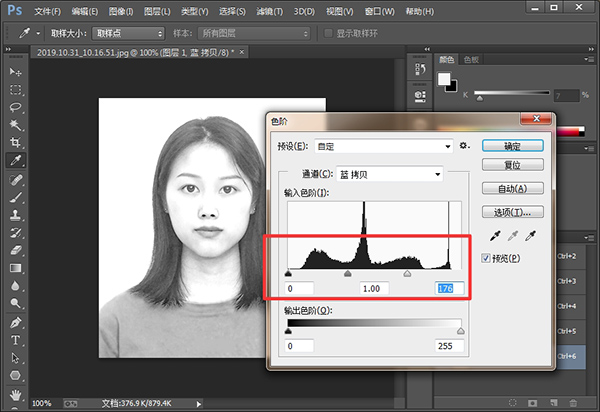
Task: Open the 预设 preset dropdown
Action: (x=383, y=146)
